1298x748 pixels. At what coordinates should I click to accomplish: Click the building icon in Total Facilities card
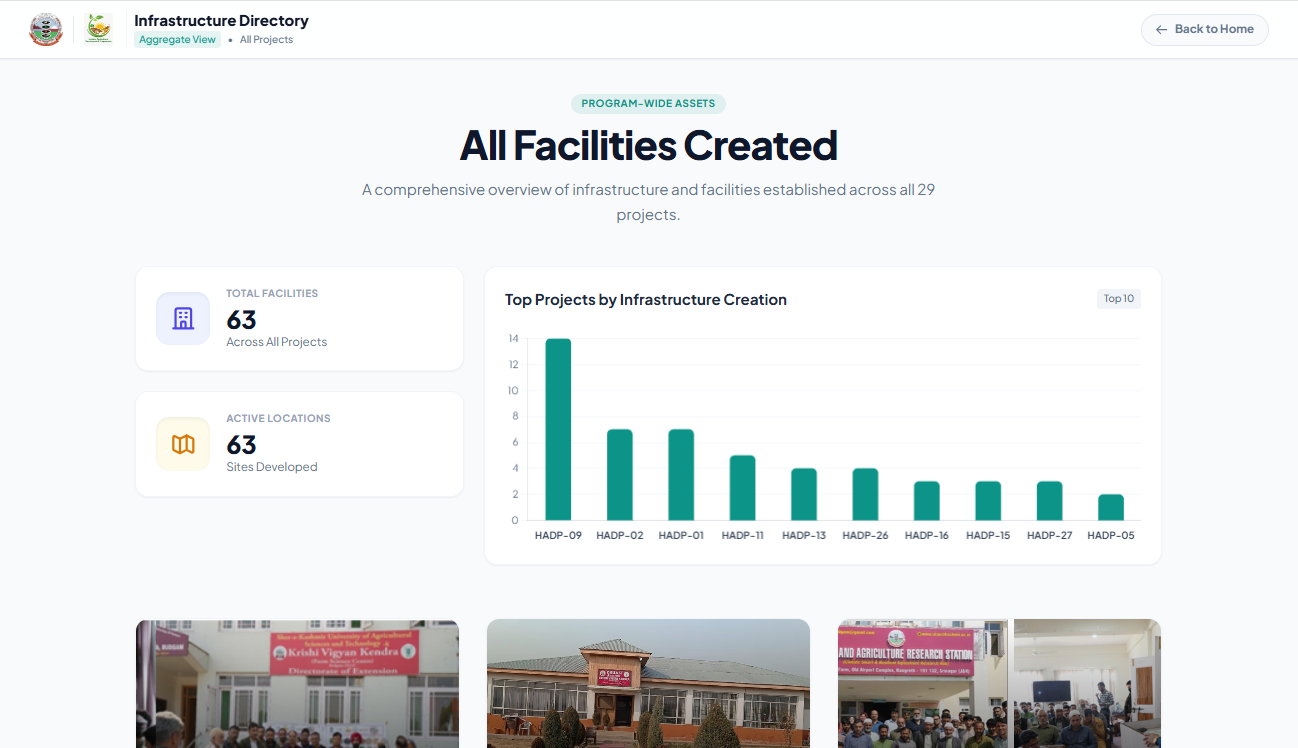pyautogui.click(x=183, y=319)
